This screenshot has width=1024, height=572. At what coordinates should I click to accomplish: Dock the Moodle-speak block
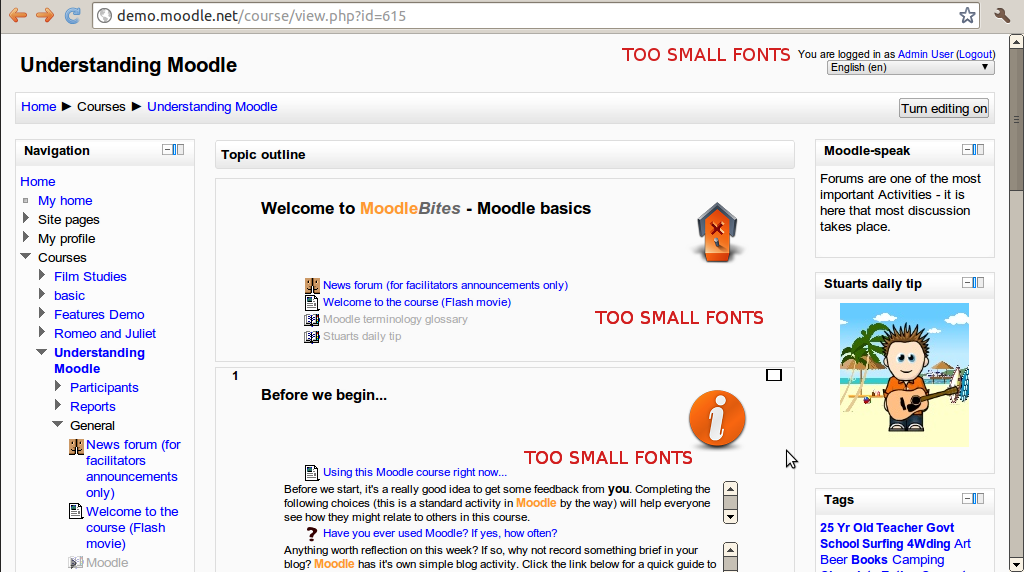pos(978,150)
